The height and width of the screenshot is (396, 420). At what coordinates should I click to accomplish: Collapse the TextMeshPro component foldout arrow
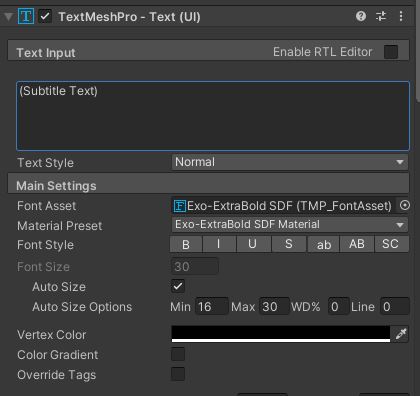tap(8, 17)
